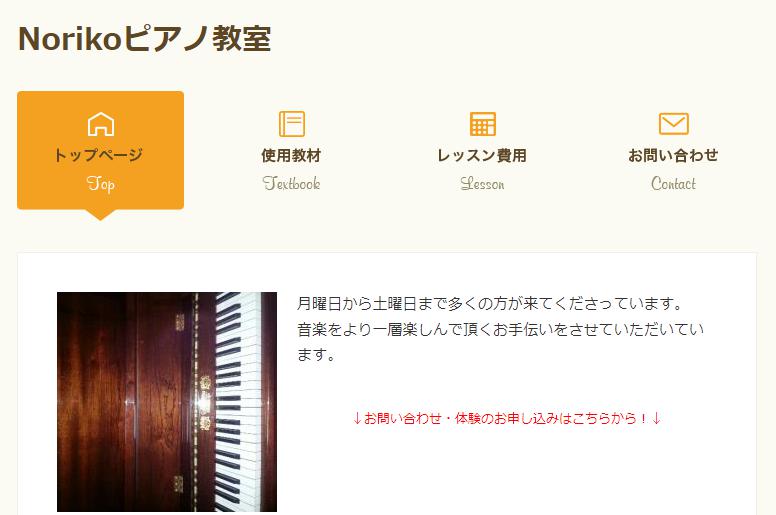Viewport: 776px width, 515px height.
Task: Click the cursive "Textbook" subtitle
Action: pos(291,184)
